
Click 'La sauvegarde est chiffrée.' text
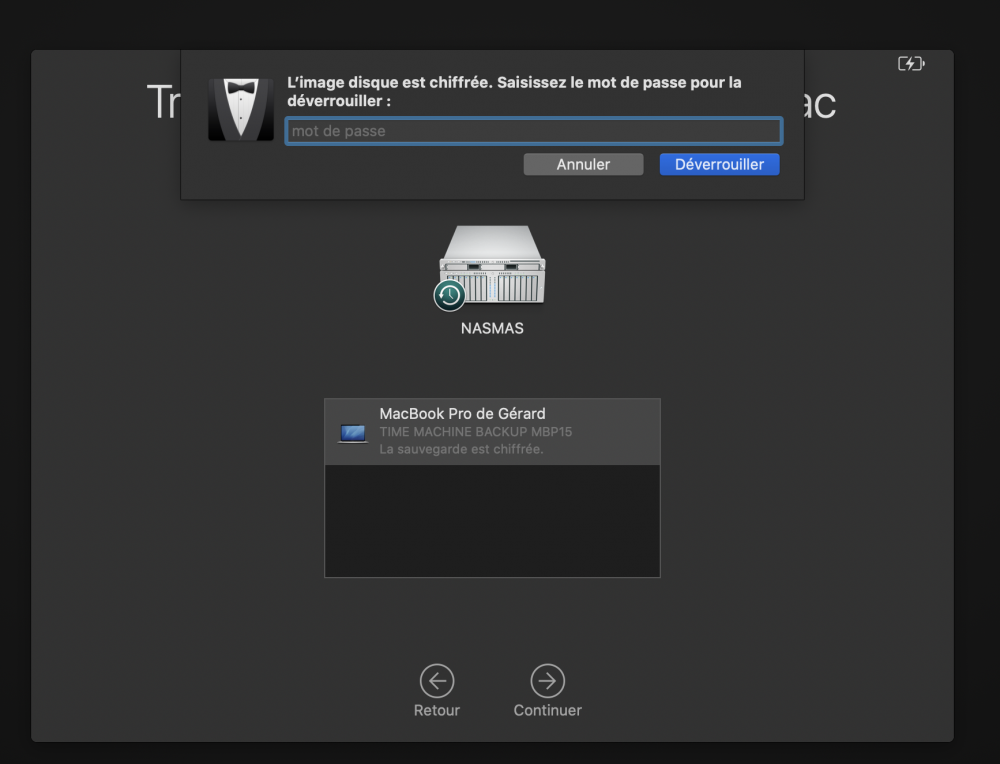(x=461, y=449)
